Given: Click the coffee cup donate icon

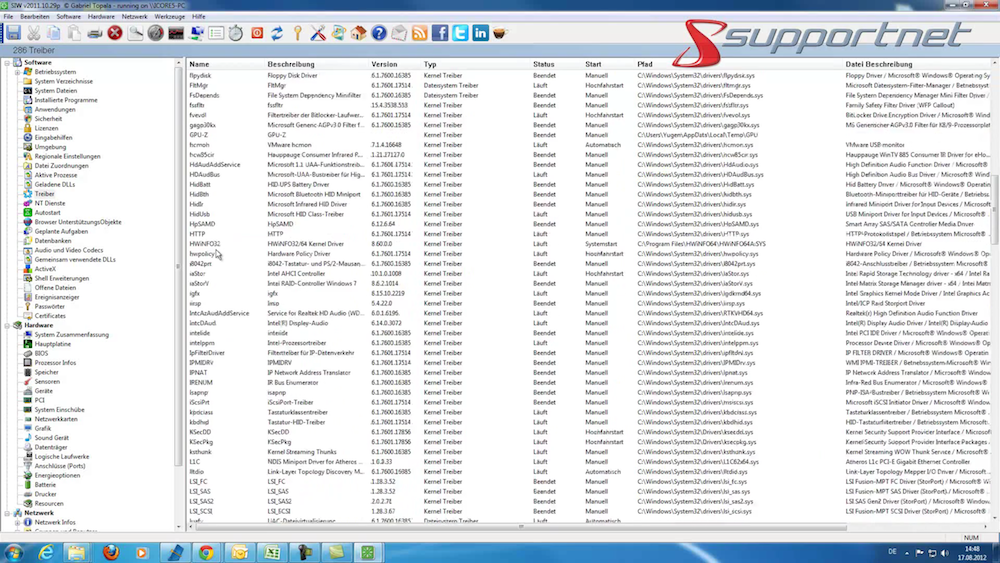Looking at the screenshot, I should [500, 33].
